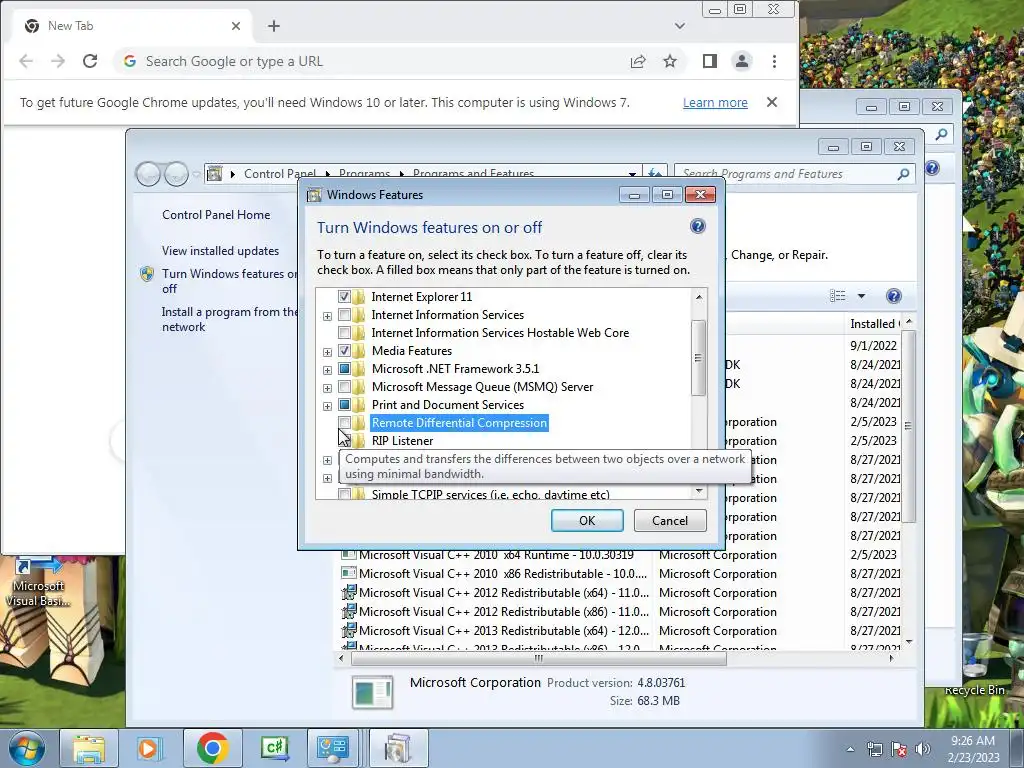Viewport: 1024px width, 768px height.
Task: Open Chrome profile avatar icon
Action: tap(742, 61)
